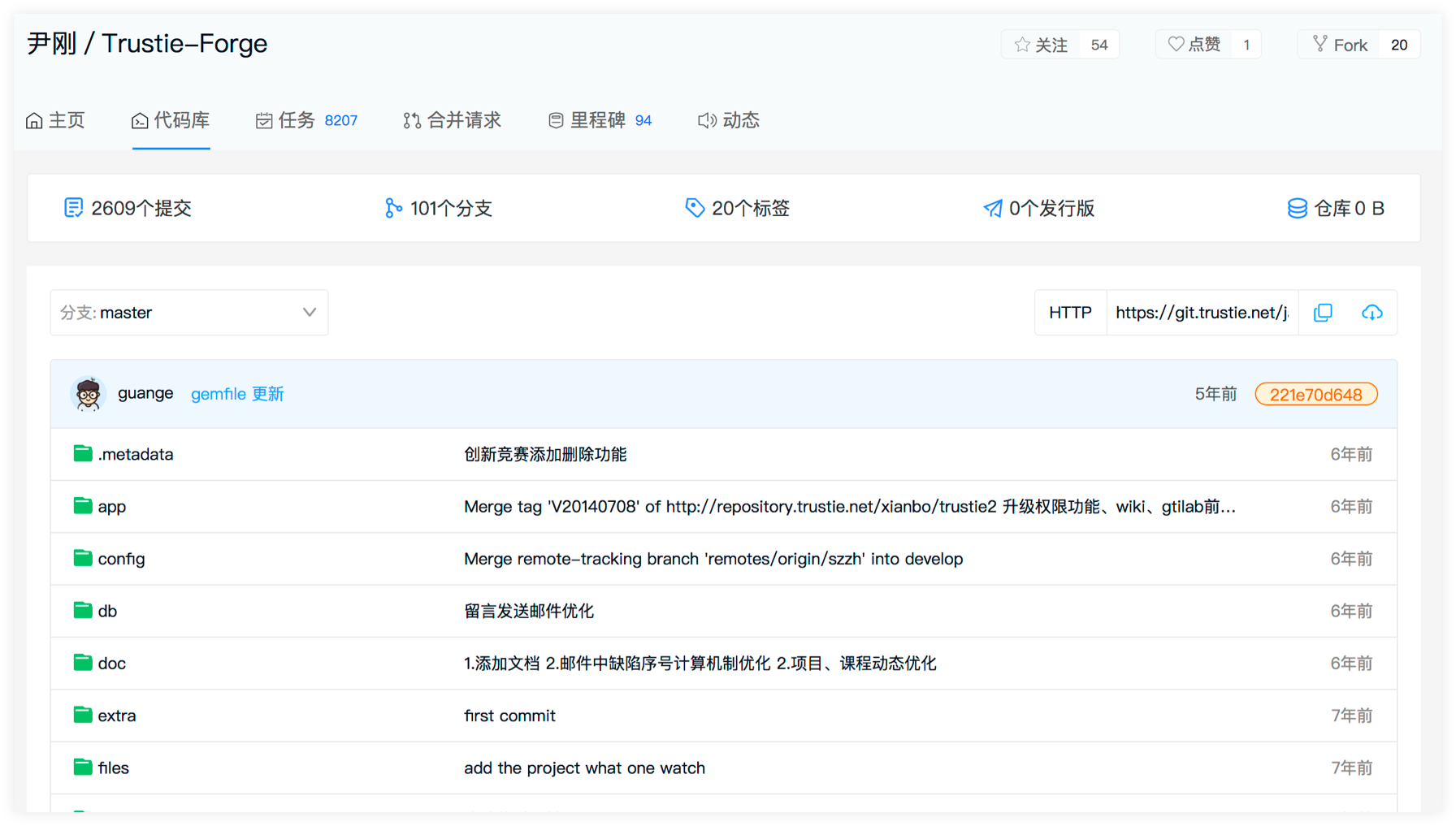This screenshot has width=1456, height=826.
Task: View the 0 releases page
Action: click(x=1039, y=209)
